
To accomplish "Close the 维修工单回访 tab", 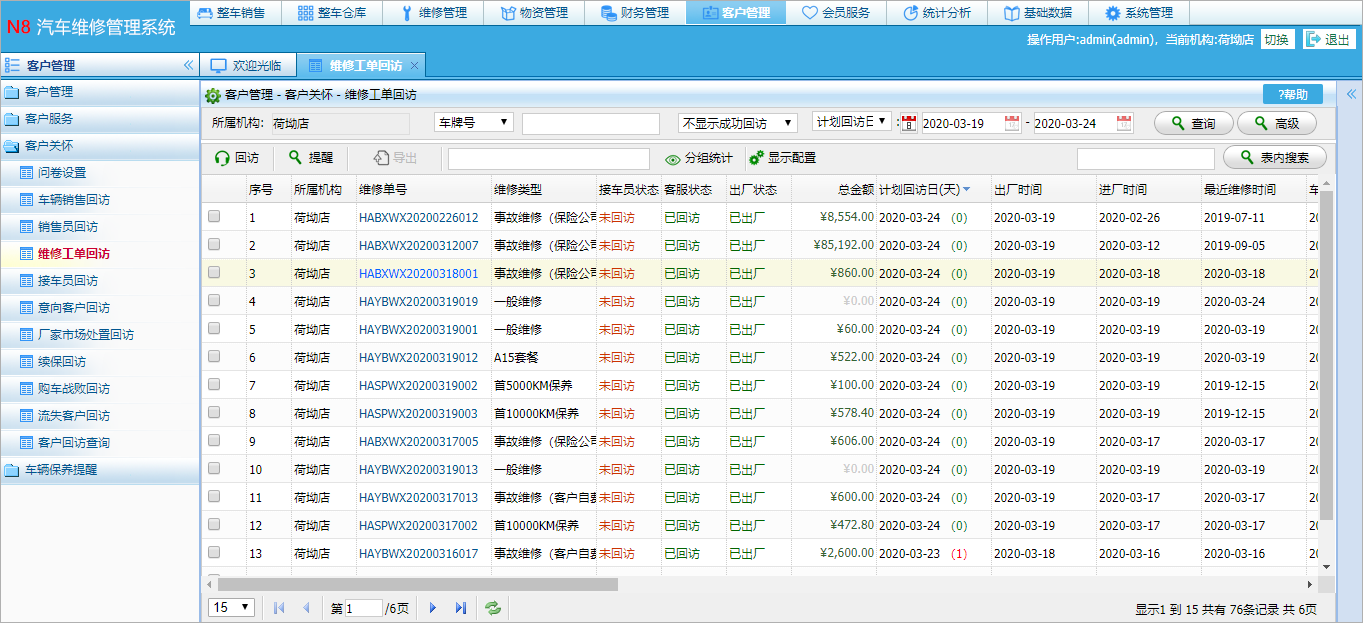I will click(x=415, y=65).
